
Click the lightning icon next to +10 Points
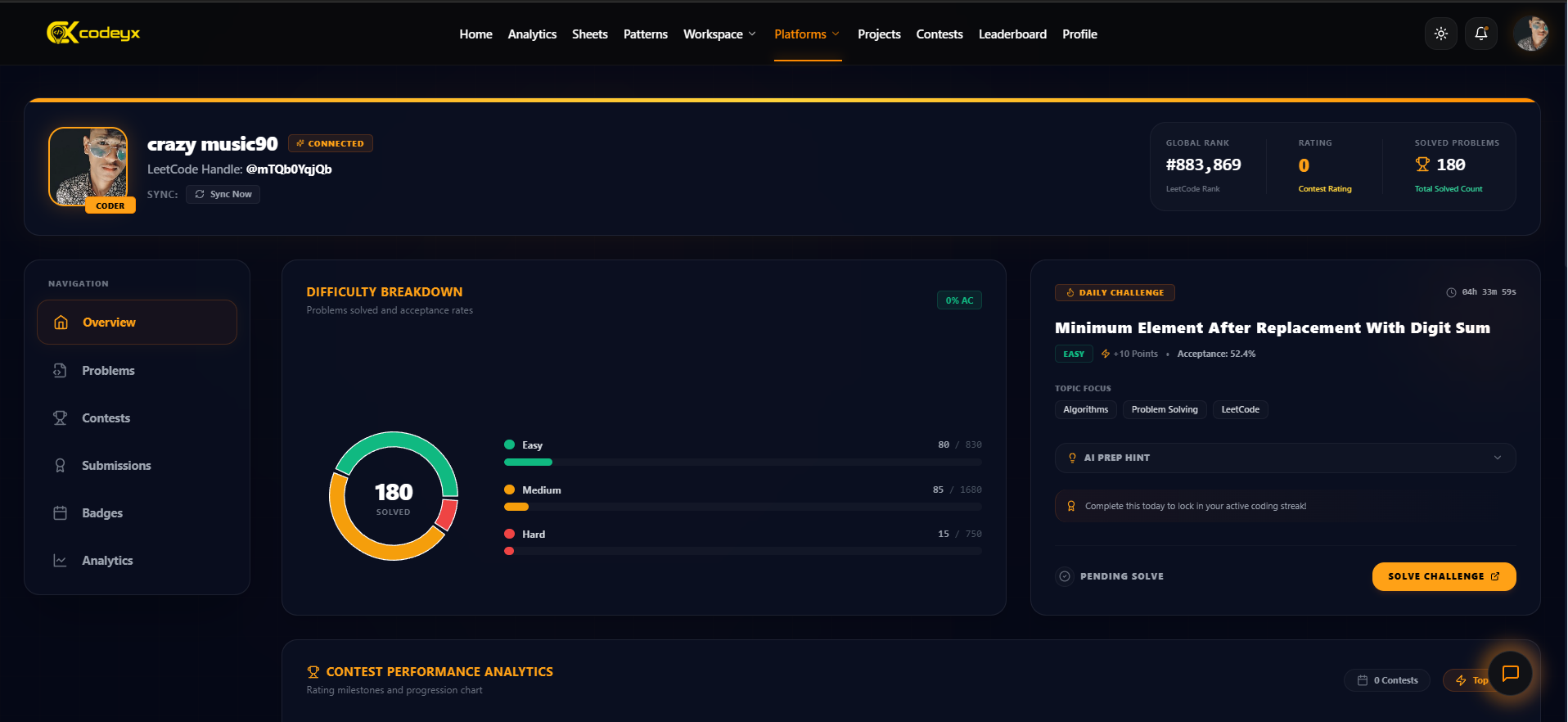point(1106,354)
